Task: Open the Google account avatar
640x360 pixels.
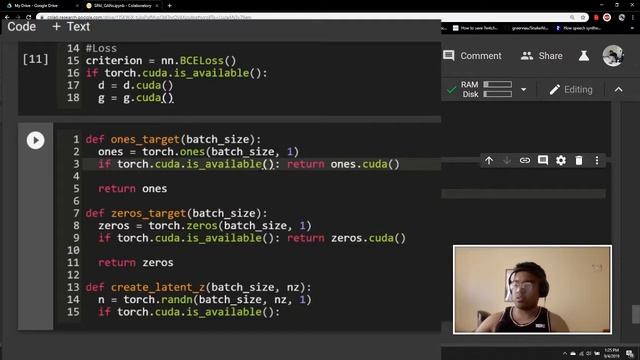Action: (613, 56)
